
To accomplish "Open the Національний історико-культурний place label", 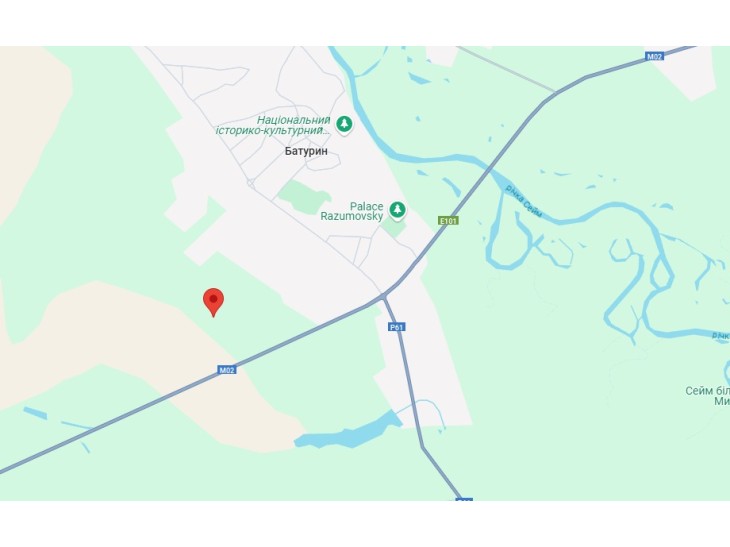I will click(273, 125).
